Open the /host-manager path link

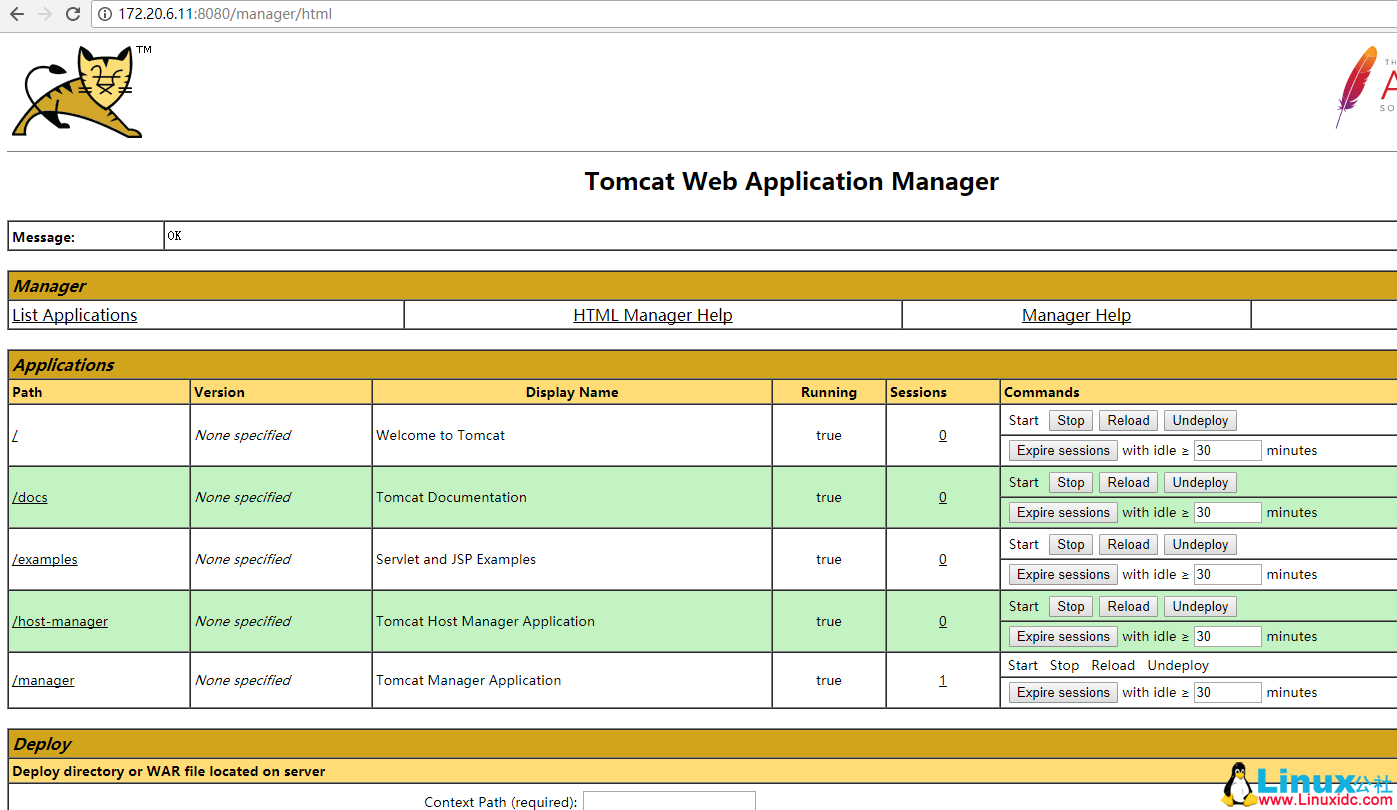click(60, 621)
